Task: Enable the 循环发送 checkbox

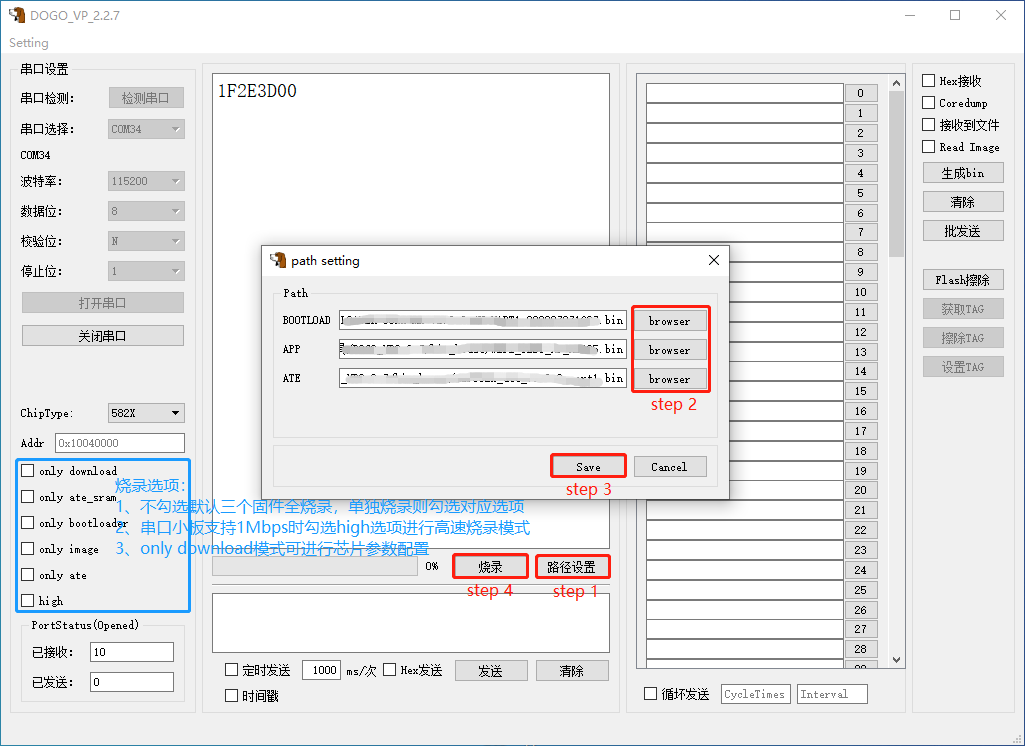Action: pyautogui.click(x=650, y=694)
